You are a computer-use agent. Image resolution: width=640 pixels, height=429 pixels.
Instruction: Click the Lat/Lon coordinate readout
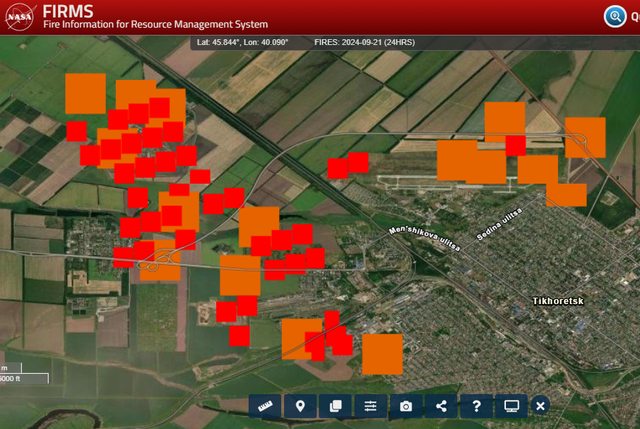click(242, 43)
